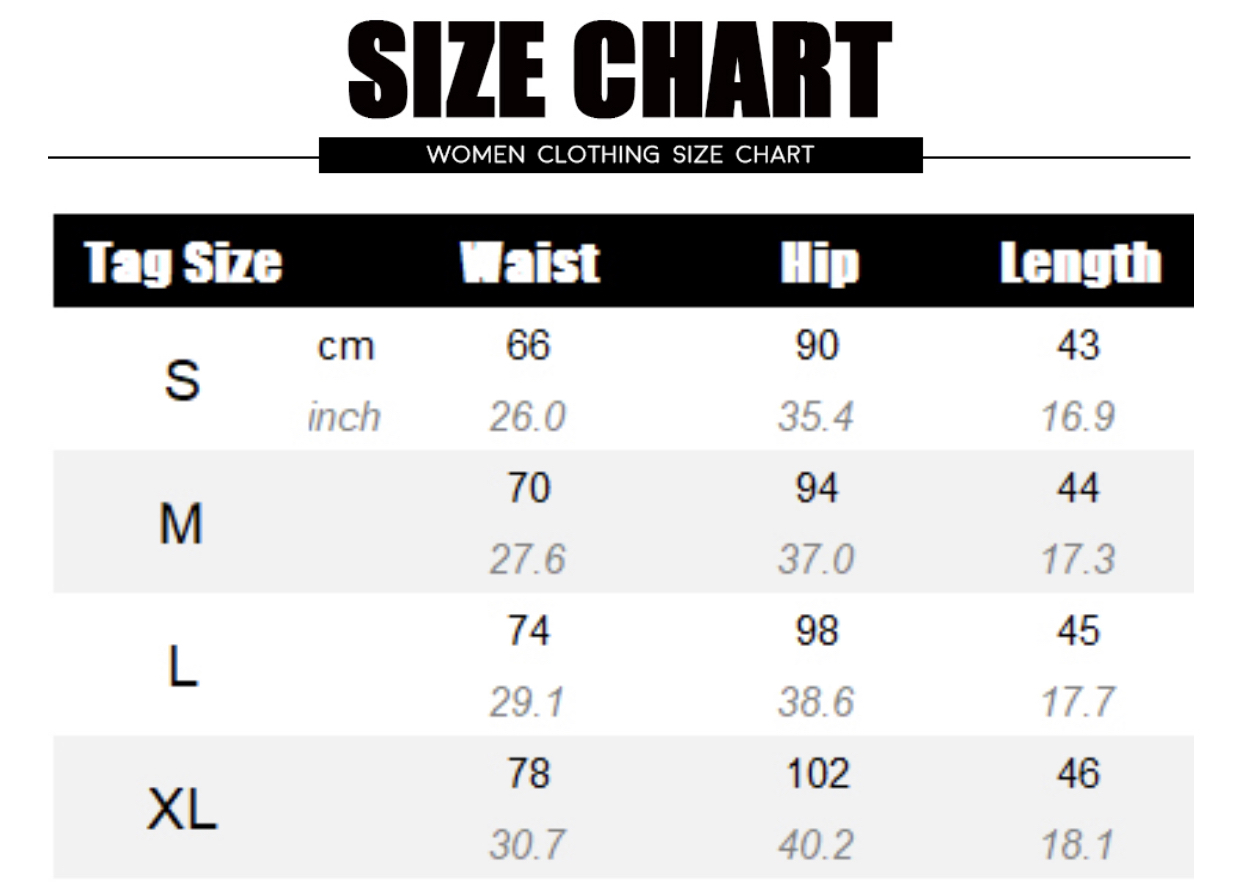Image resolution: width=1242 pixels, height=882 pixels.
Task: Select the M size label
Action: [x=181, y=523]
